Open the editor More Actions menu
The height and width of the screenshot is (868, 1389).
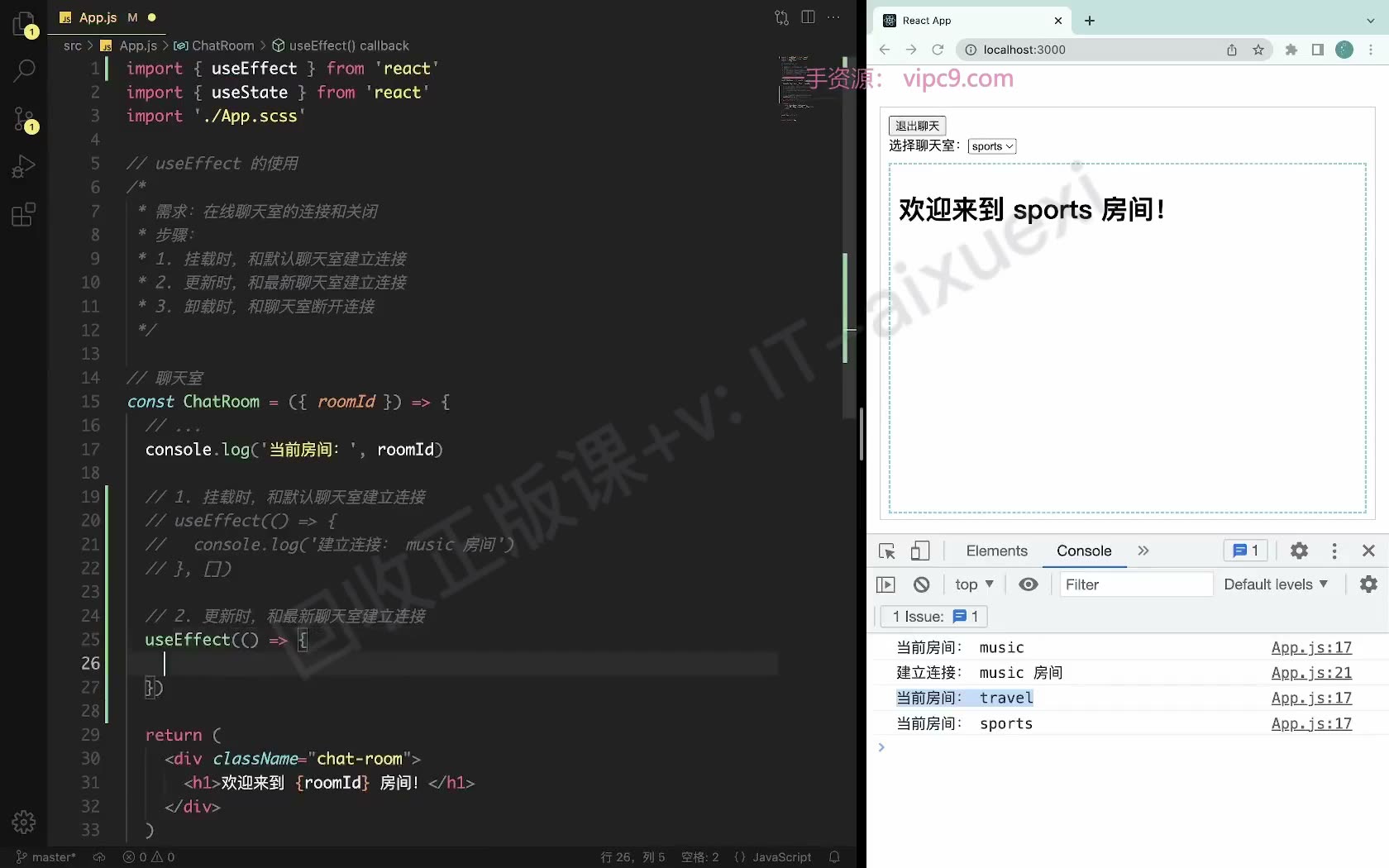[833, 17]
